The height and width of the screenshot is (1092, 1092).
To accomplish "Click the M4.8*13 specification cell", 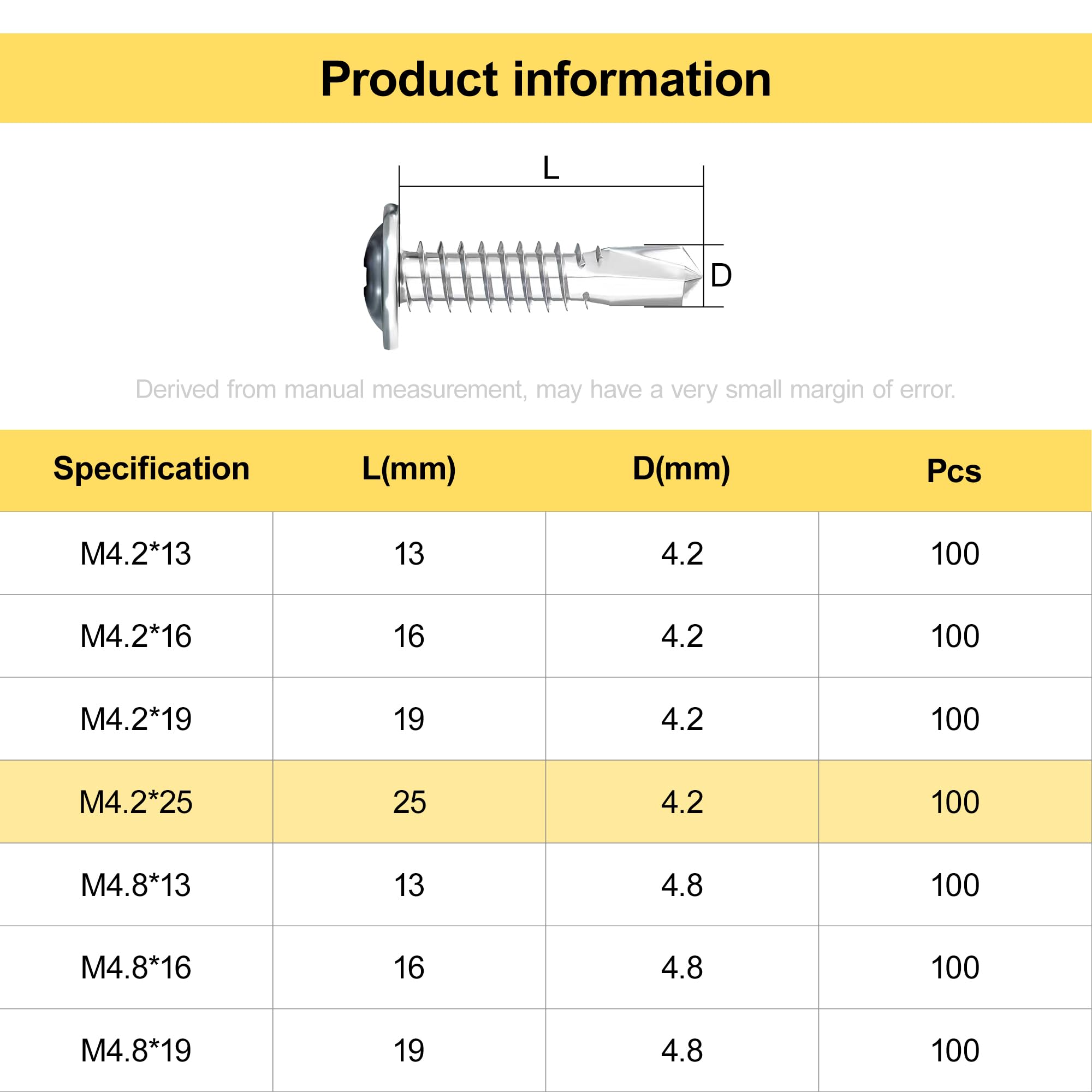I will (x=136, y=885).
